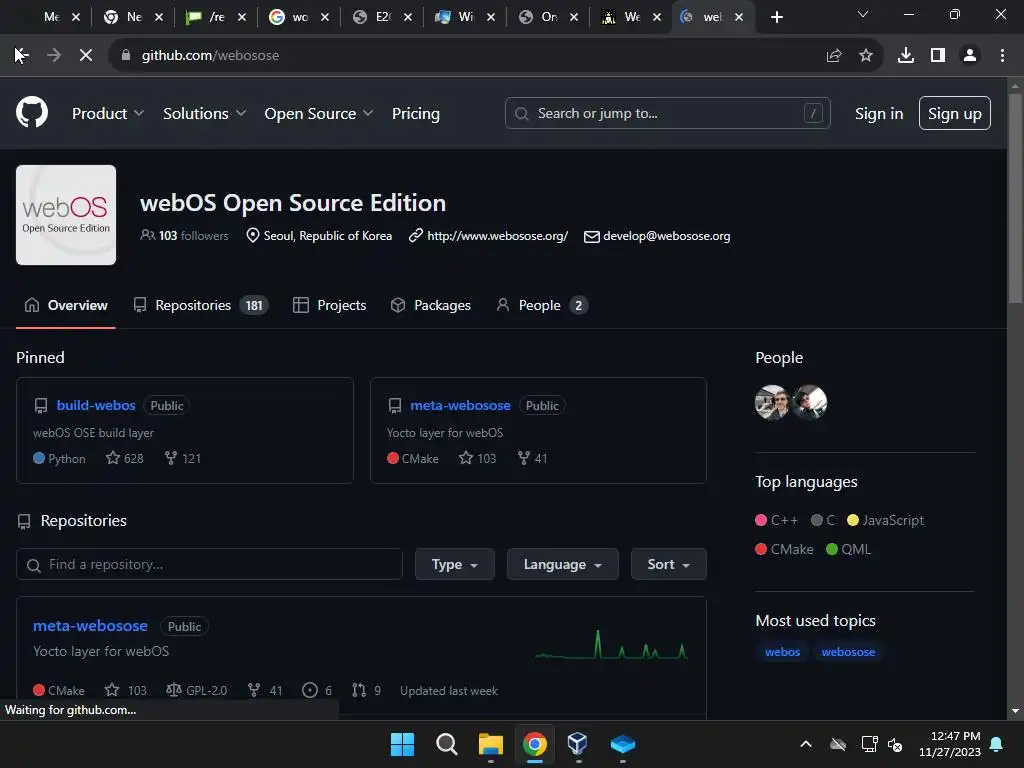Click fork count 121 on build-webos
1024x768 pixels.
pyautogui.click(x=183, y=458)
